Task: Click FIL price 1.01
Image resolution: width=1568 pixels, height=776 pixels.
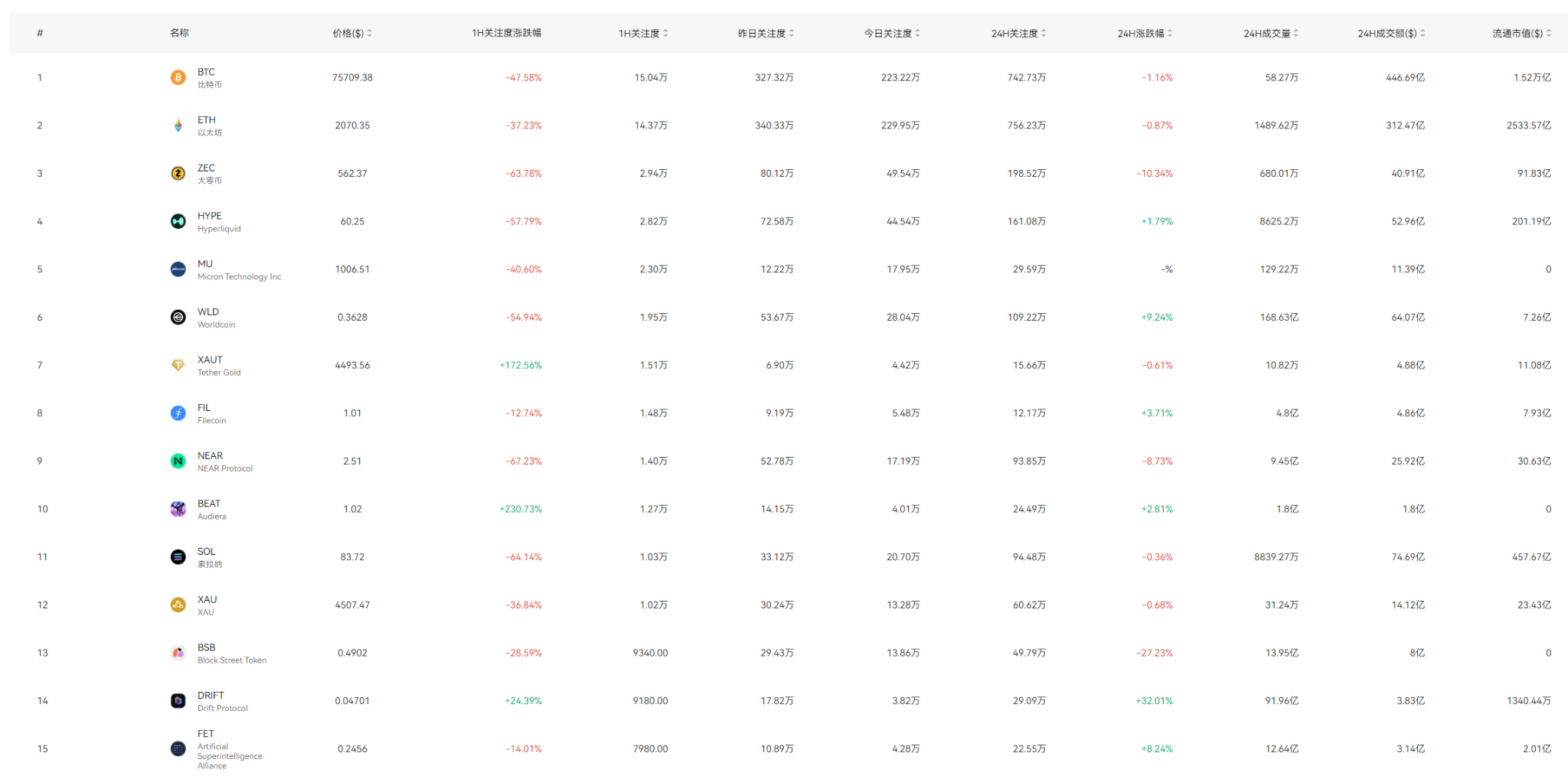Action: point(353,413)
